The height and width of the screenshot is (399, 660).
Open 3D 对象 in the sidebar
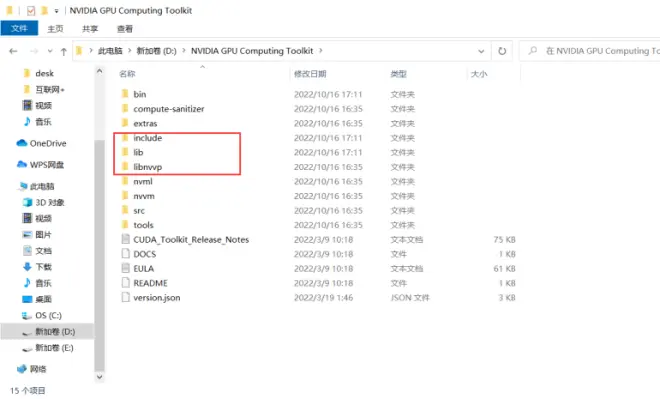coord(43,202)
